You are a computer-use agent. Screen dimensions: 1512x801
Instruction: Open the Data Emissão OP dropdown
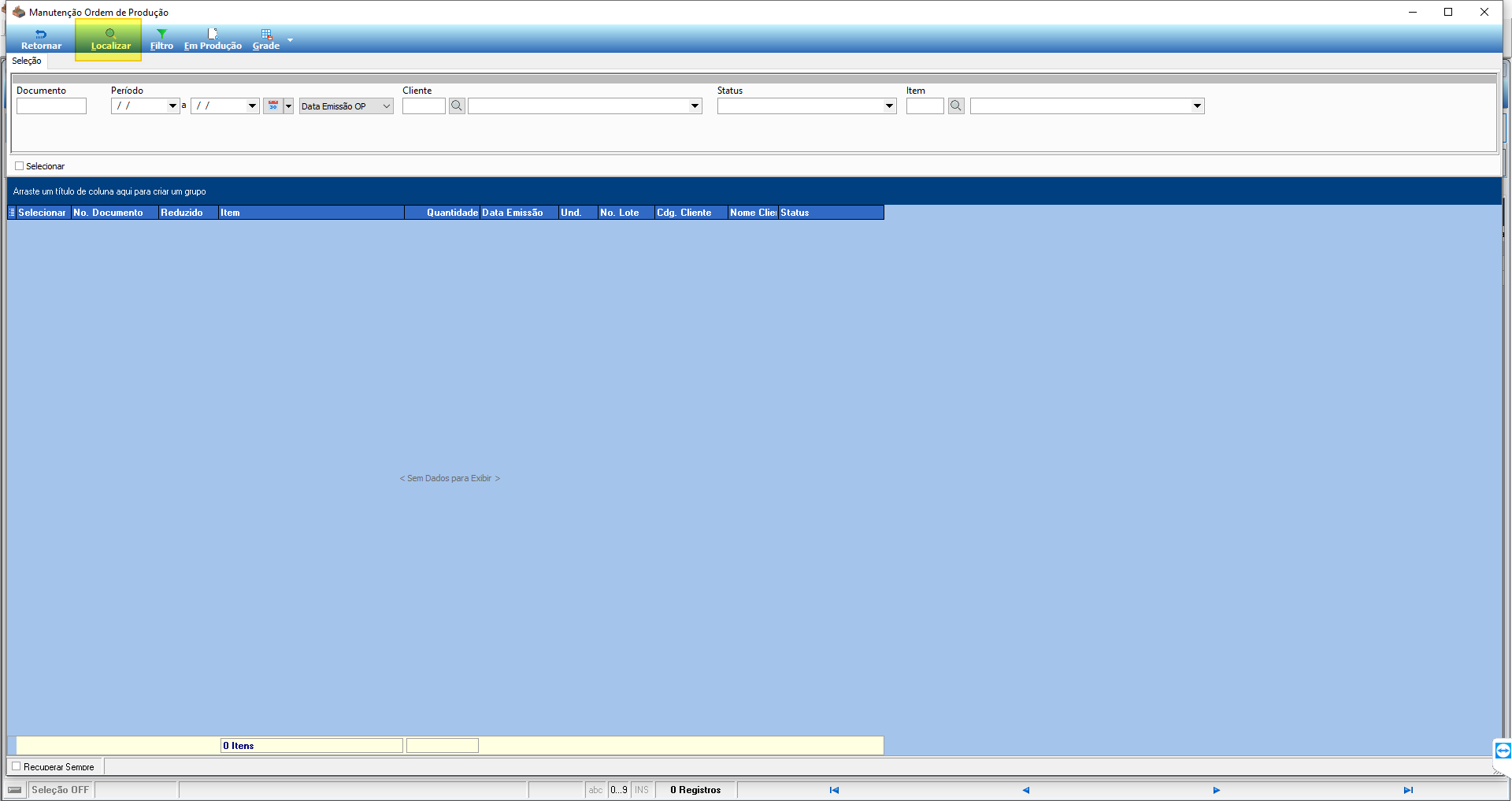click(x=346, y=106)
